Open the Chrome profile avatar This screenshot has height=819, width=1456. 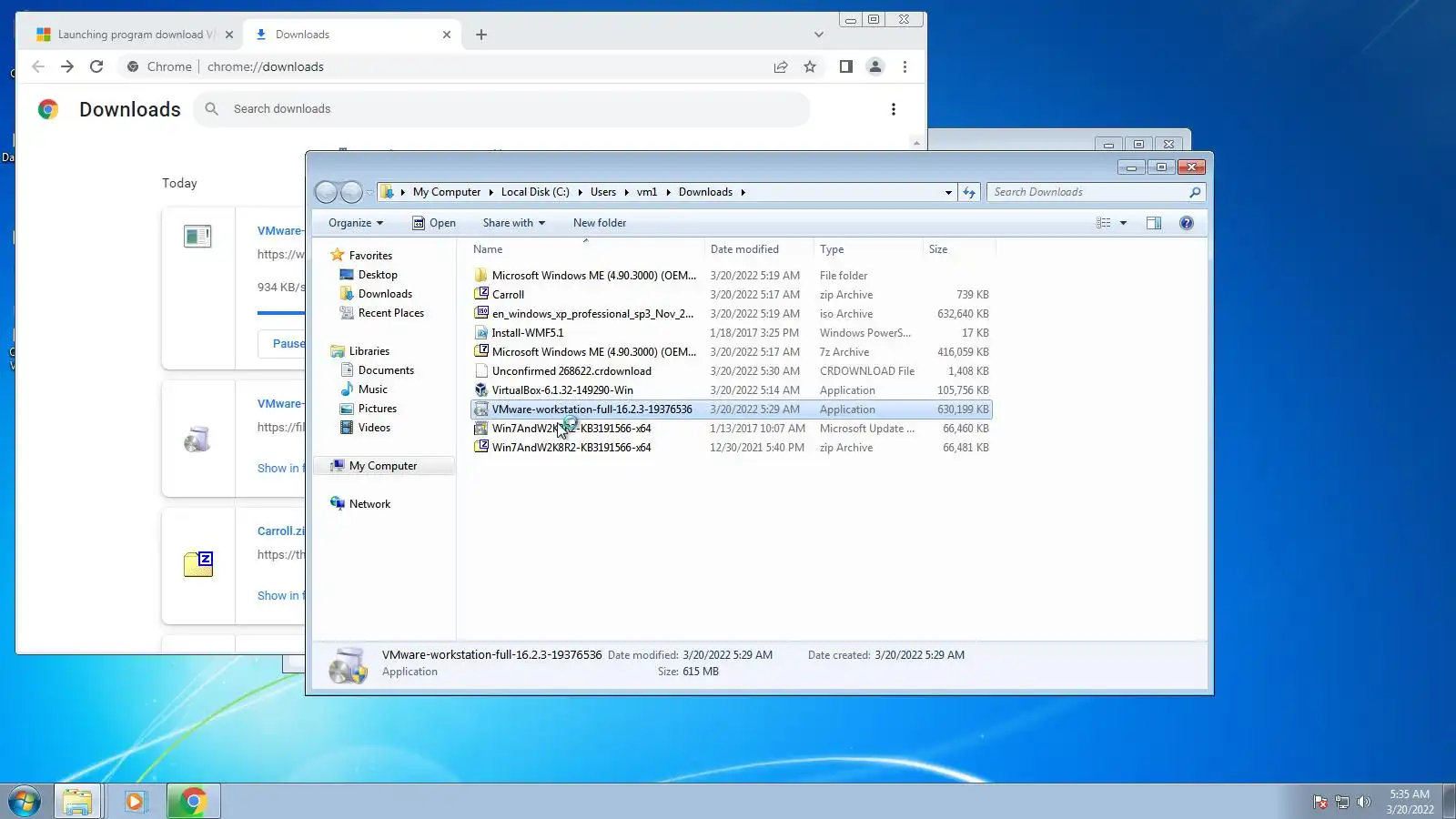point(875,66)
